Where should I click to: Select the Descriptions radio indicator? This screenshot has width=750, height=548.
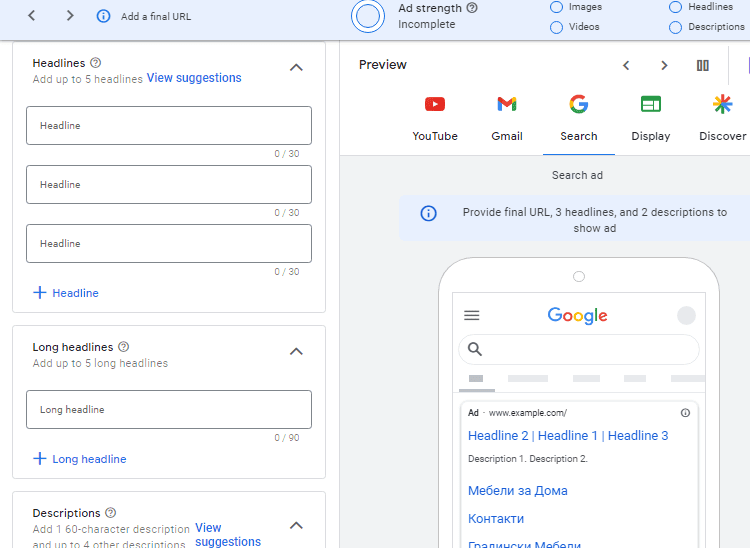coord(676,27)
